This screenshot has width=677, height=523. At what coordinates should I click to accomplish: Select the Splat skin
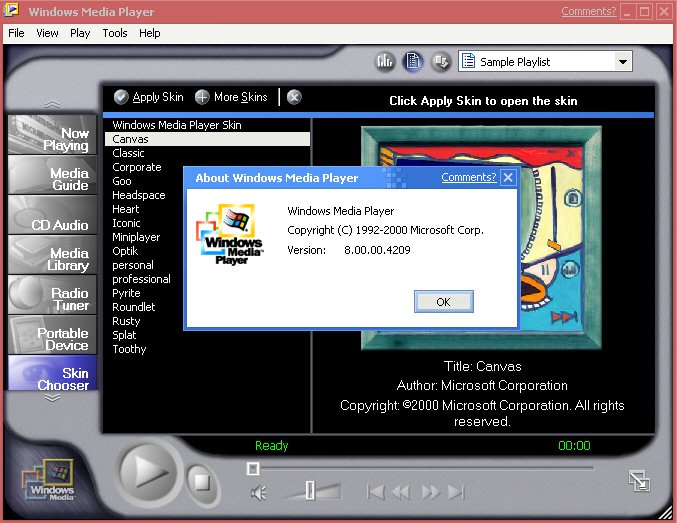124,335
